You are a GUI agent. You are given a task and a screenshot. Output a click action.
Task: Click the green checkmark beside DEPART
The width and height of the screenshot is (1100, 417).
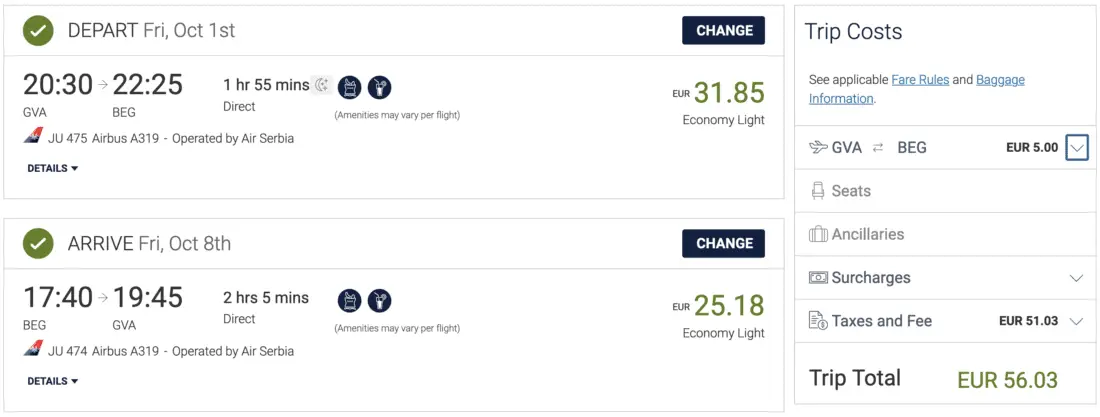[x=39, y=31]
